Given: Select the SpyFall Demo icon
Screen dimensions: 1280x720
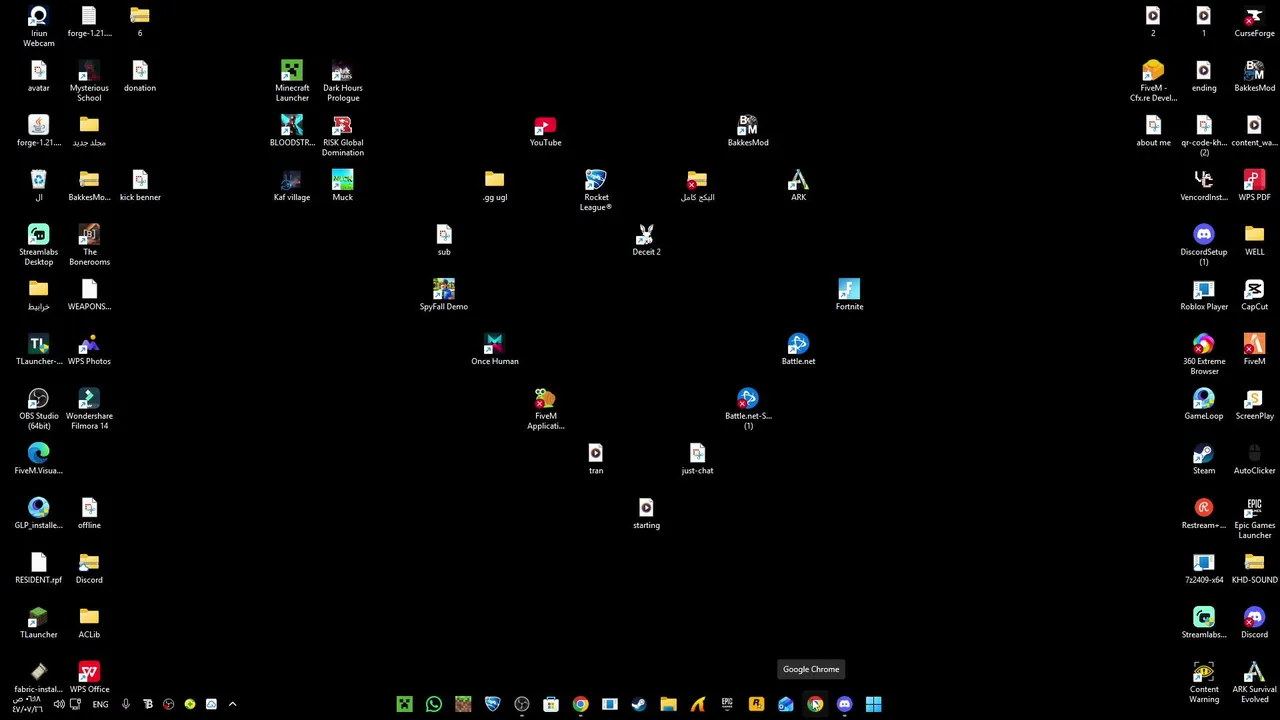Looking at the screenshot, I should pos(444,295).
